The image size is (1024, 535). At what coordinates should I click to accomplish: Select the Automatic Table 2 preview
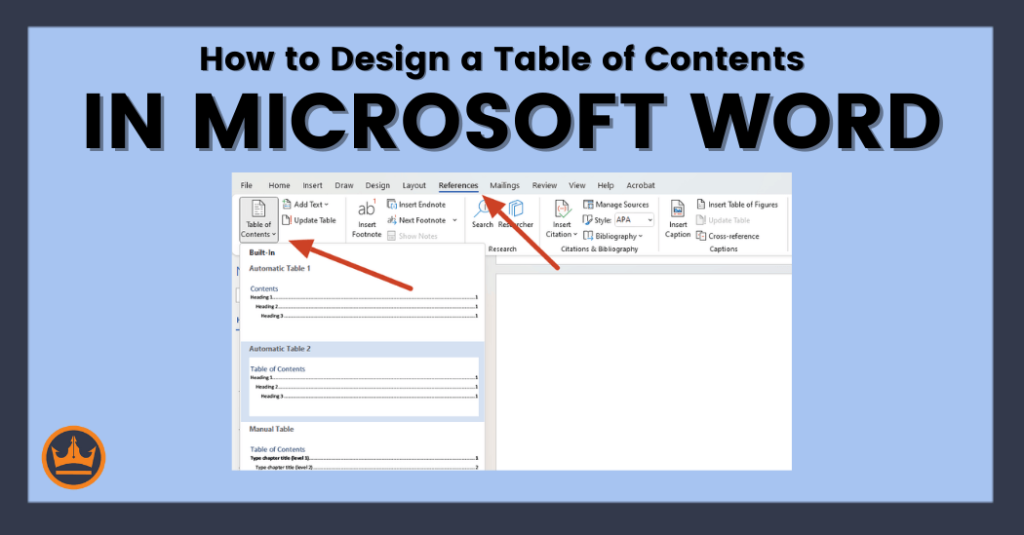(x=364, y=385)
